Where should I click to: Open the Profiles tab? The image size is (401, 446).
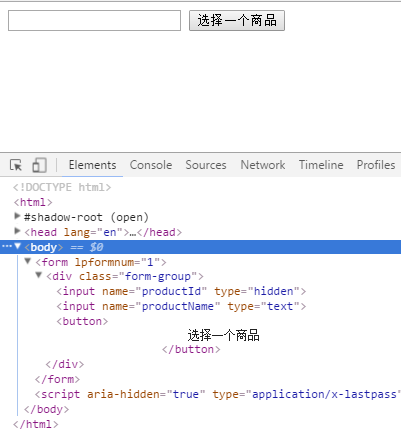click(x=376, y=165)
